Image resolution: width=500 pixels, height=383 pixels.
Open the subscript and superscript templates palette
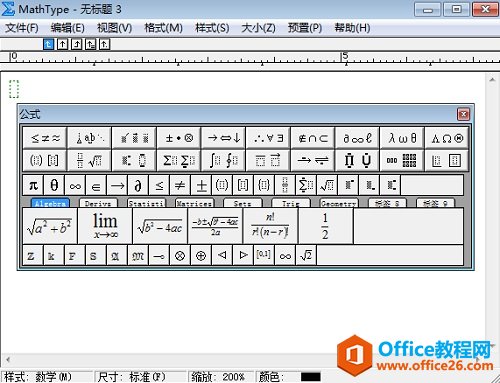click(134, 160)
